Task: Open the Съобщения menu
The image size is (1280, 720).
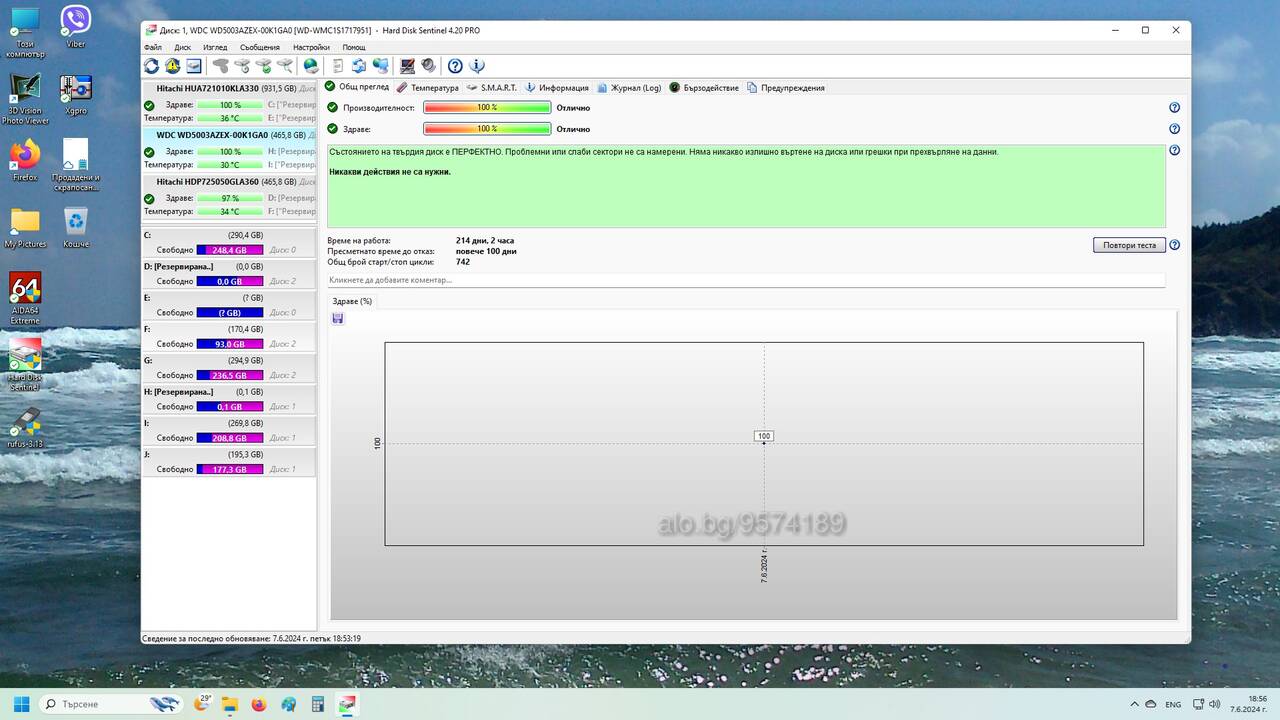Action: click(x=260, y=47)
